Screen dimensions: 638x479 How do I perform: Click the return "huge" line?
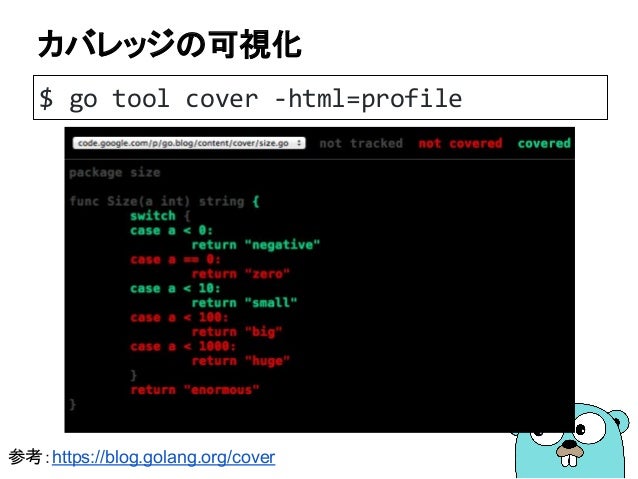pos(240,361)
